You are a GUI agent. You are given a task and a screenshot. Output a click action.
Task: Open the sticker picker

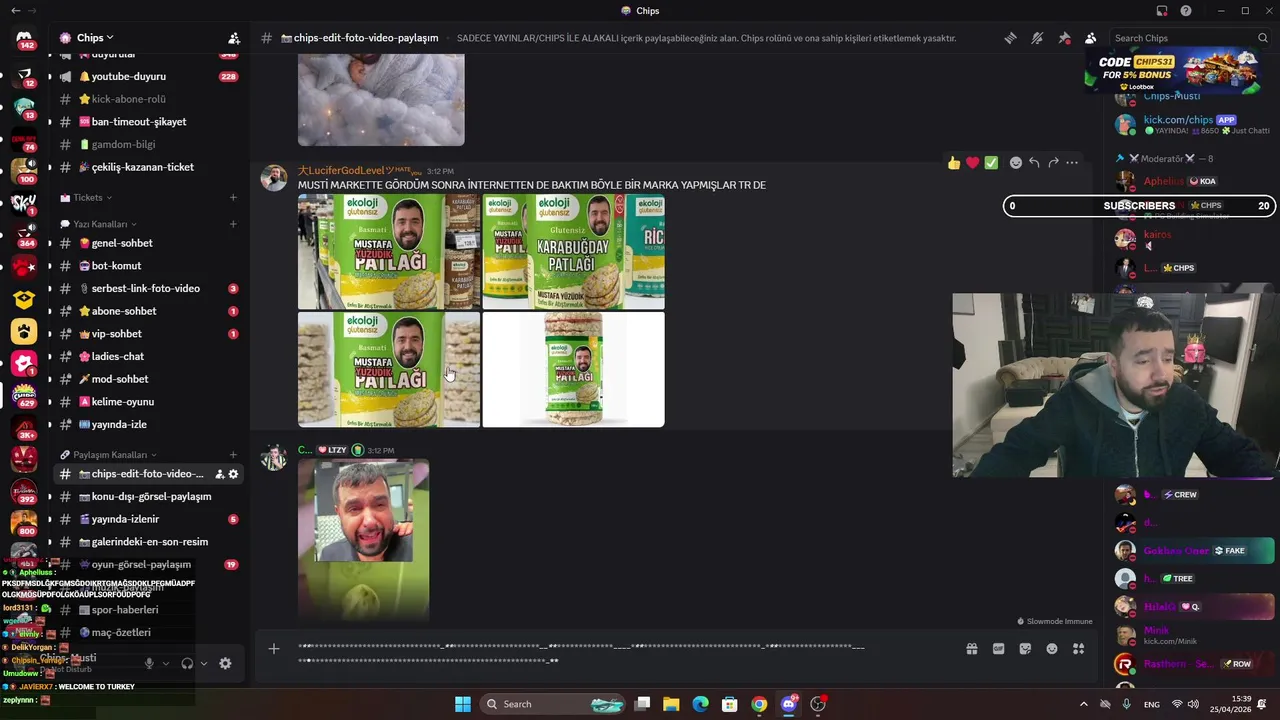point(1025,649)
